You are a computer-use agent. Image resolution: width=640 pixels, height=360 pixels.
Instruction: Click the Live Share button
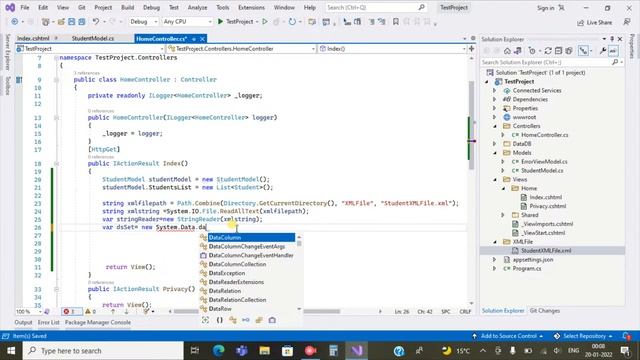pyautogui.click(x=594, y=22)
